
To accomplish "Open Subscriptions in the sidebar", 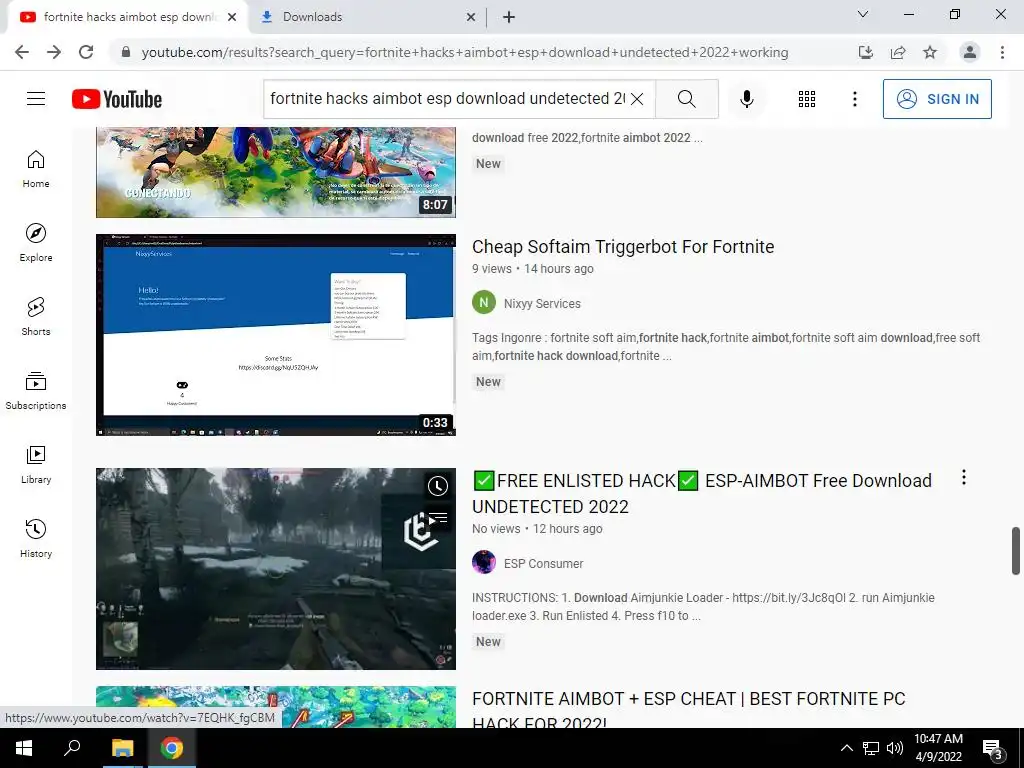I will 36,391.
